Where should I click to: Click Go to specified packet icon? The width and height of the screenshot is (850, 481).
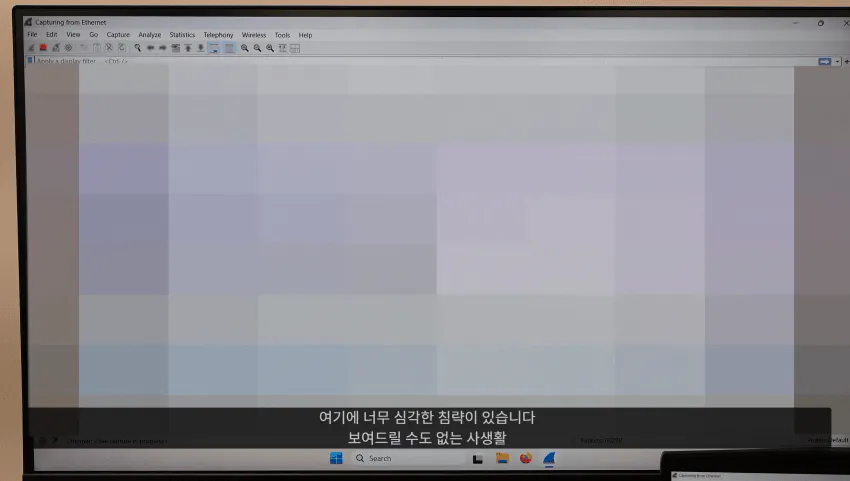(176, 48)
